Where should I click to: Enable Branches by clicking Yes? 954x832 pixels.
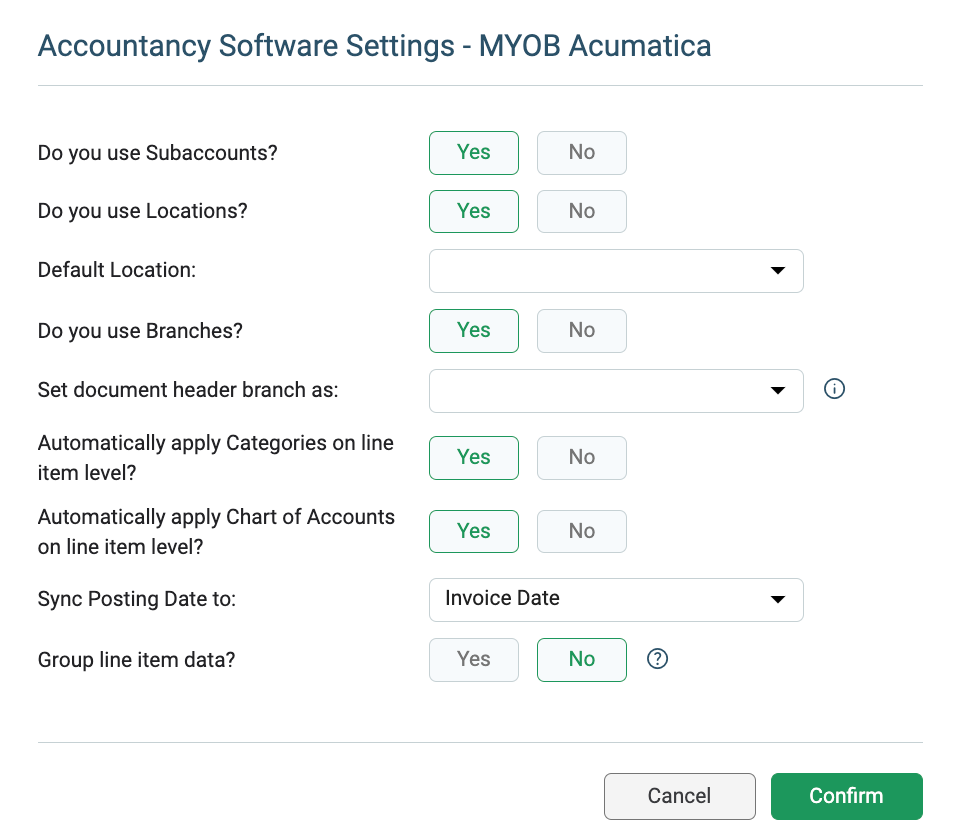473,330
